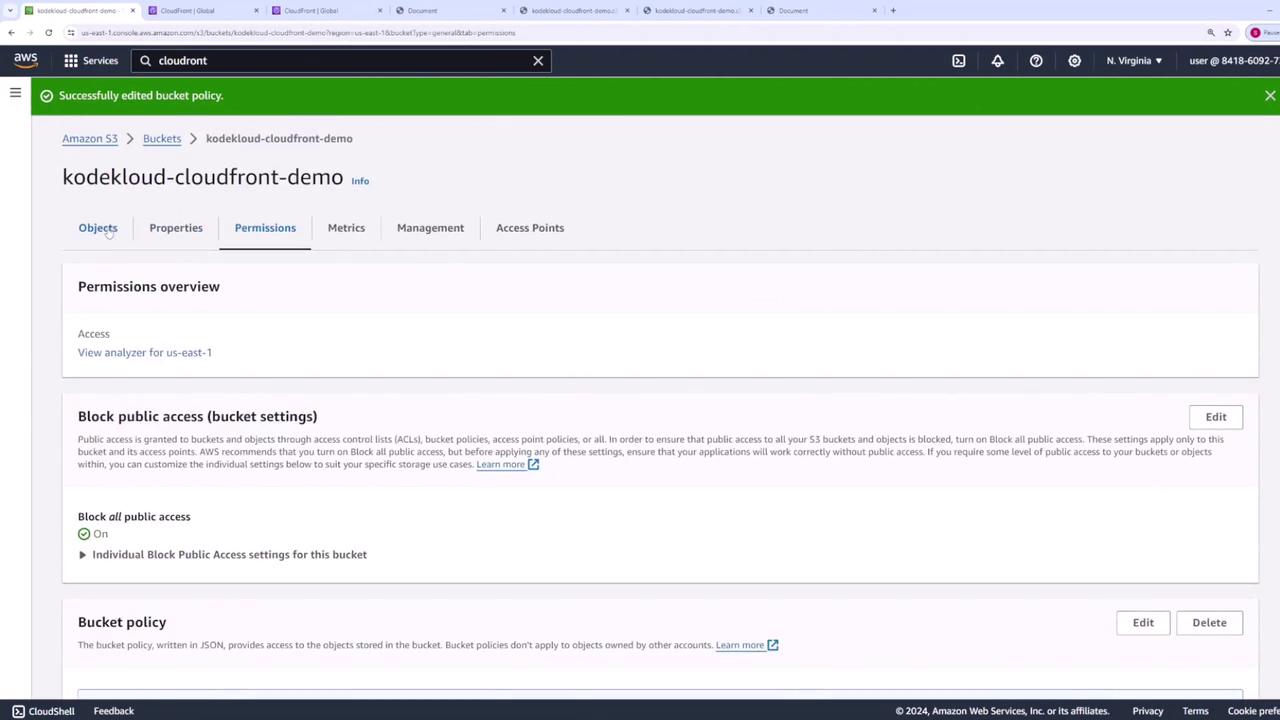1280x720 pixels.
Task: Switch to the Properties tab
Action: [176, 228]
